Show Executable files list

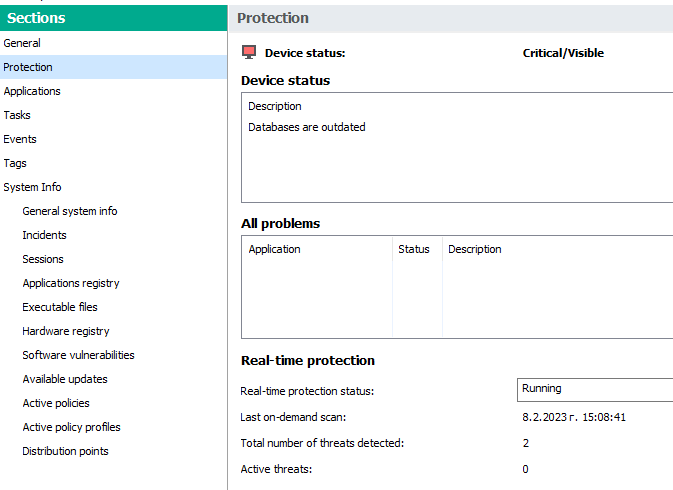(x=60, y=307)
